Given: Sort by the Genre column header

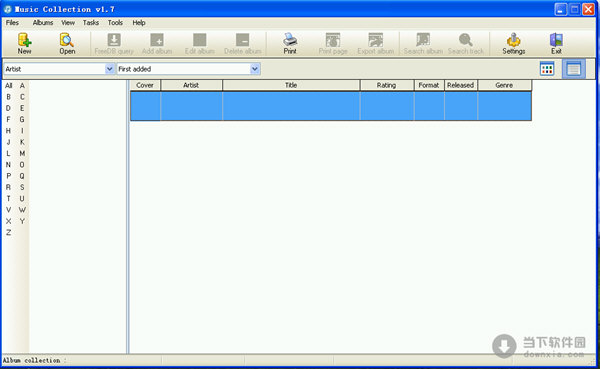Looking at the screenshot, I should [x=504, y=85].
